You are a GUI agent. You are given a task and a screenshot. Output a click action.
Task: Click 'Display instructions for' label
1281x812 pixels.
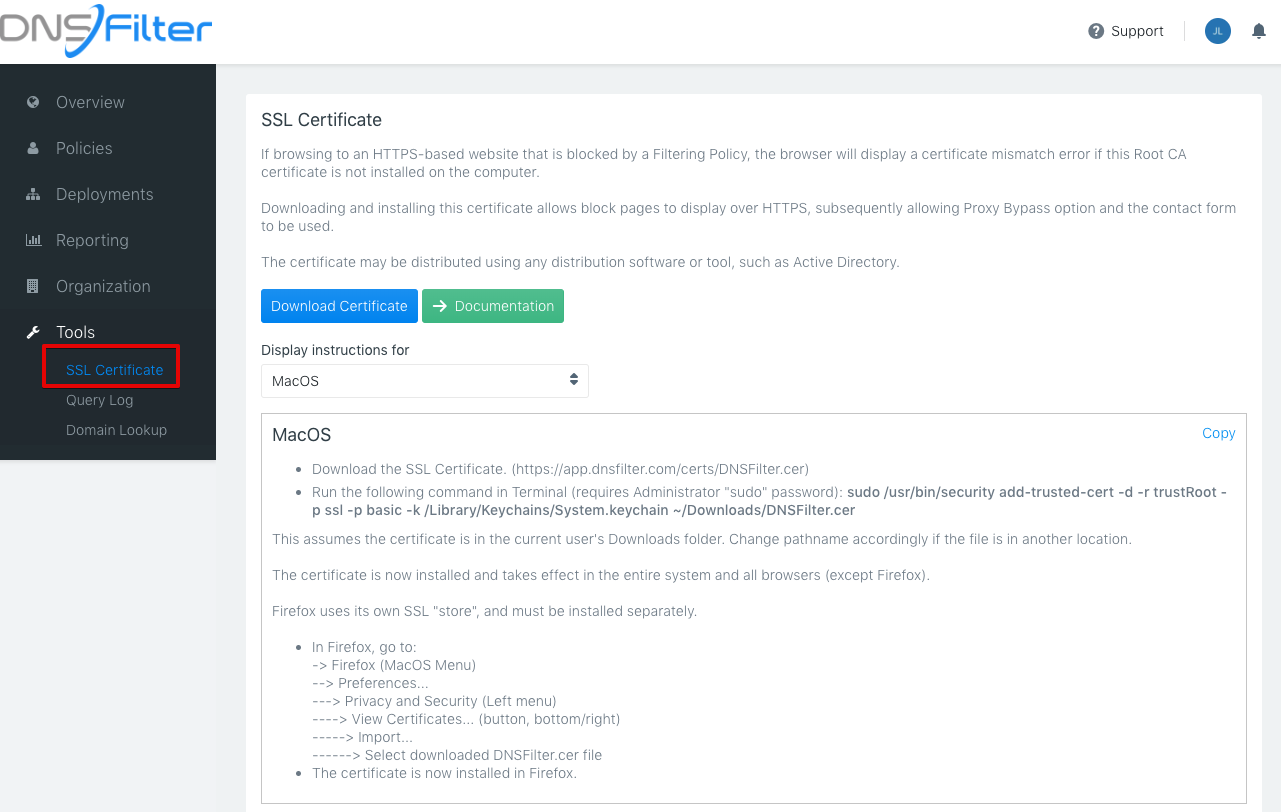[x=335, y=350]
